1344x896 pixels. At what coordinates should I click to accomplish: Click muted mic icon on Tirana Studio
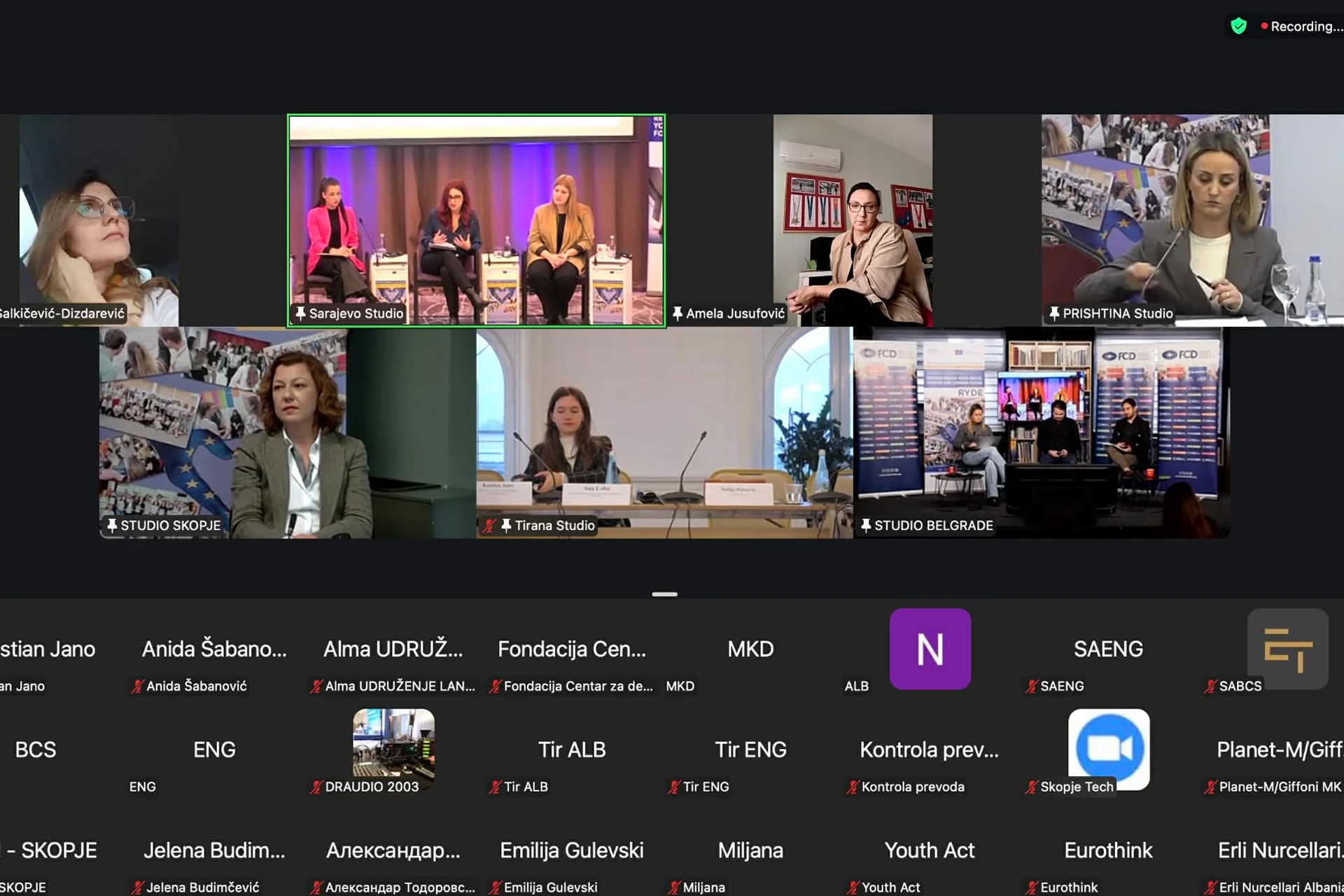489,525
